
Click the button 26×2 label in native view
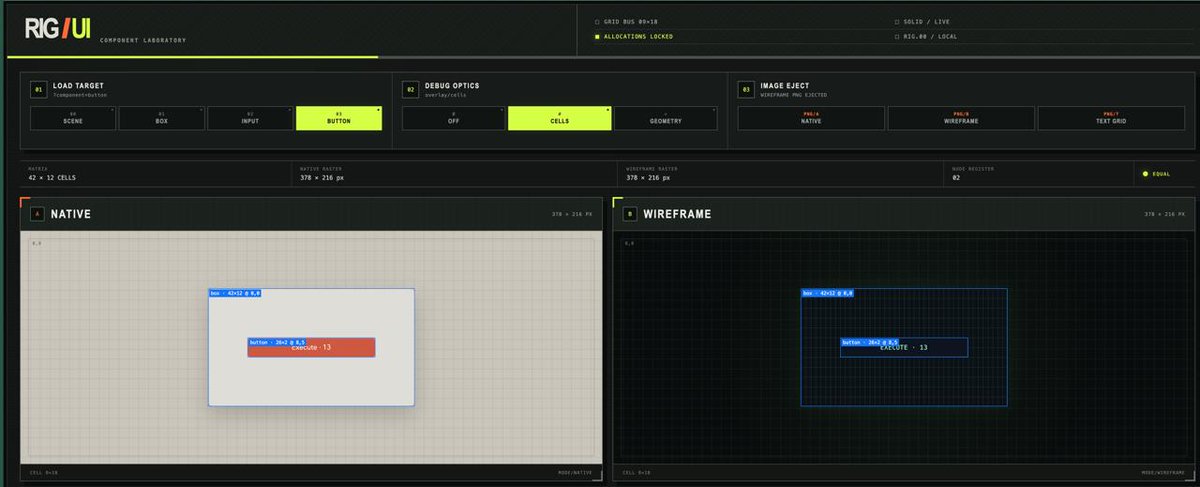(x=277, y=342)
